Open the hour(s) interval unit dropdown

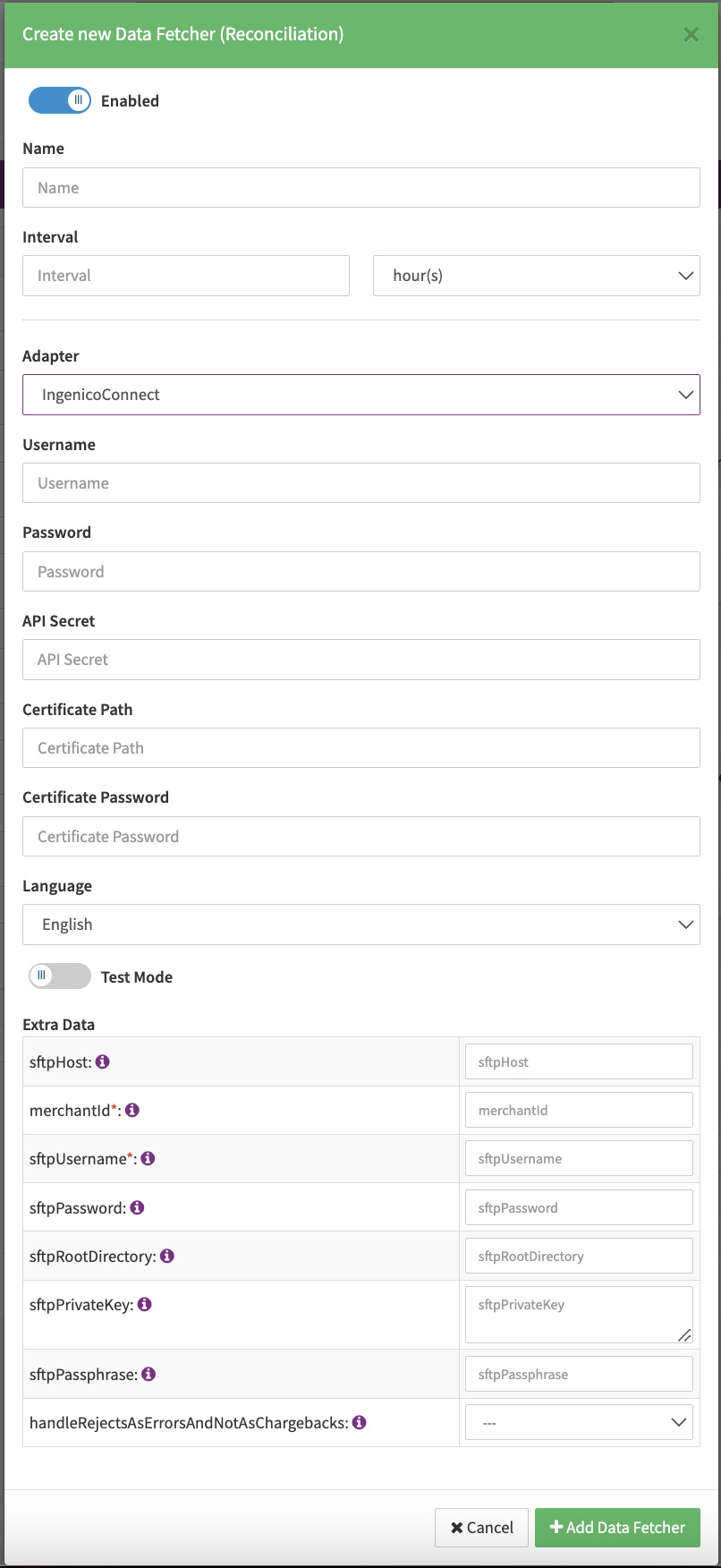click(x=536, y=276)
